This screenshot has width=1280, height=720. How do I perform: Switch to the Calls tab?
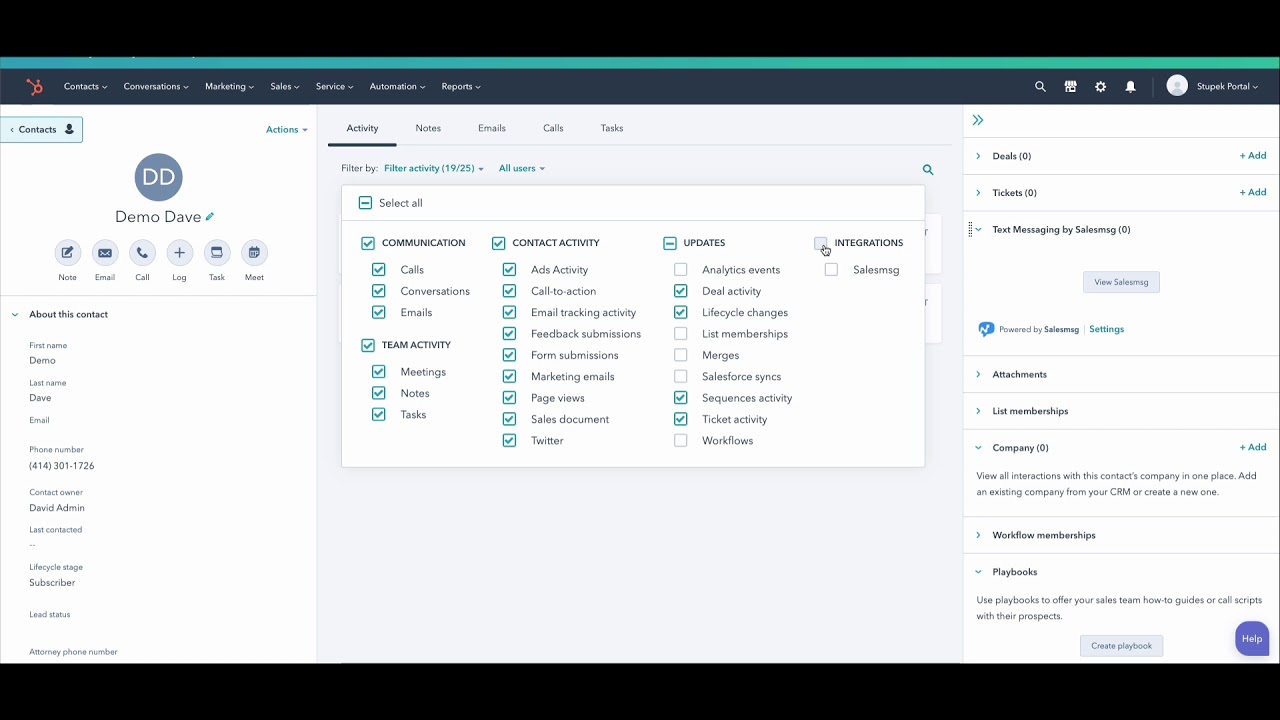553,128
